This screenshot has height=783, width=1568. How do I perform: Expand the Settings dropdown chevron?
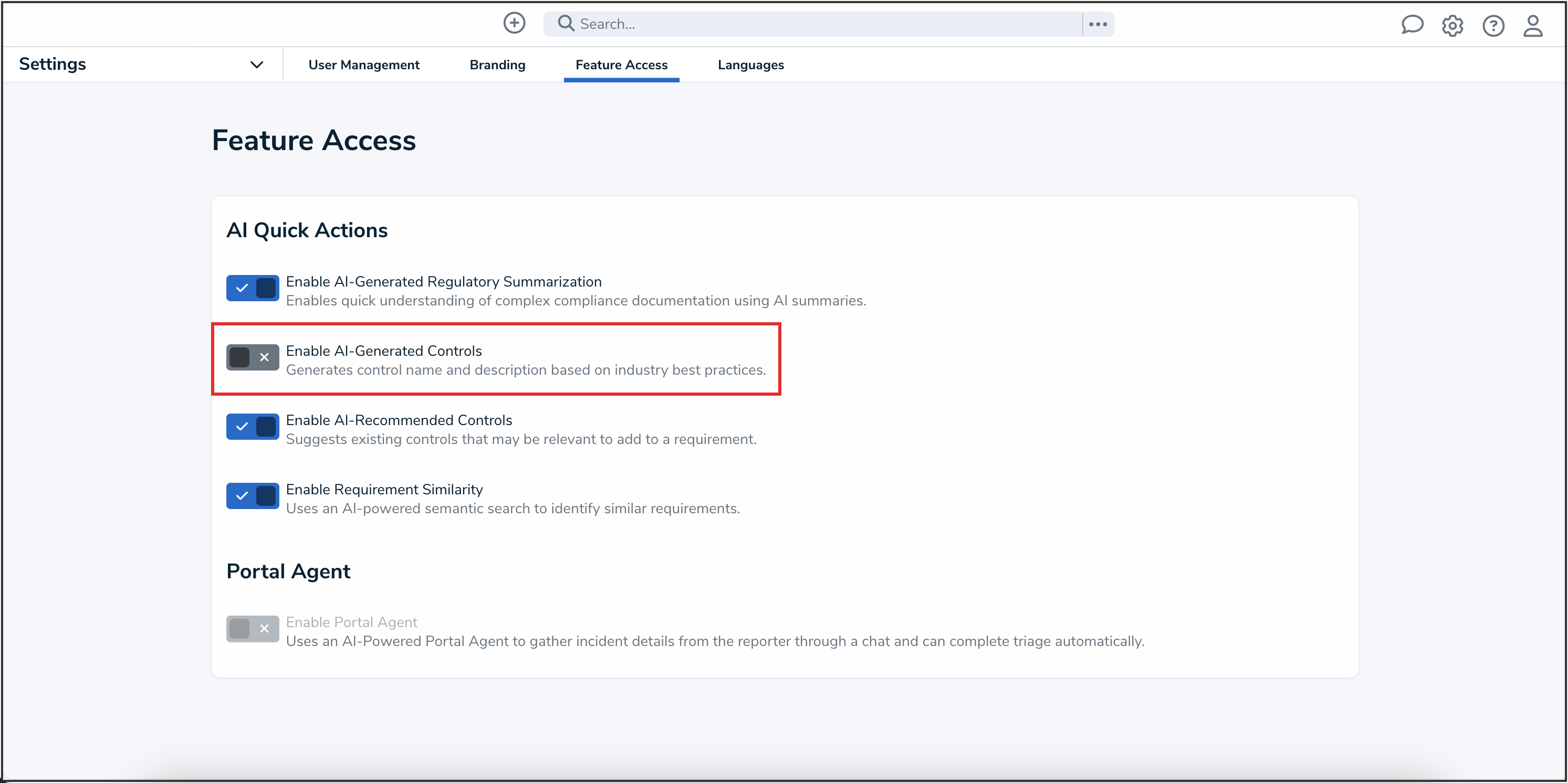click(257, 65)
